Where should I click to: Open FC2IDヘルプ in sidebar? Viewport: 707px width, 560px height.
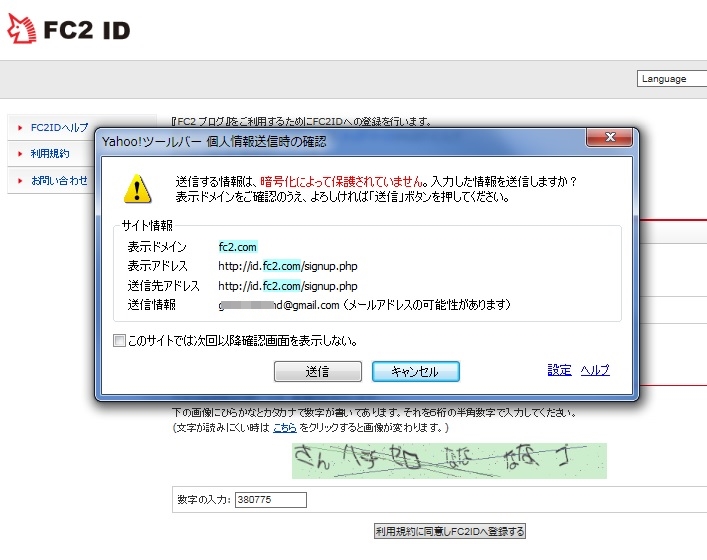point(59,128)
